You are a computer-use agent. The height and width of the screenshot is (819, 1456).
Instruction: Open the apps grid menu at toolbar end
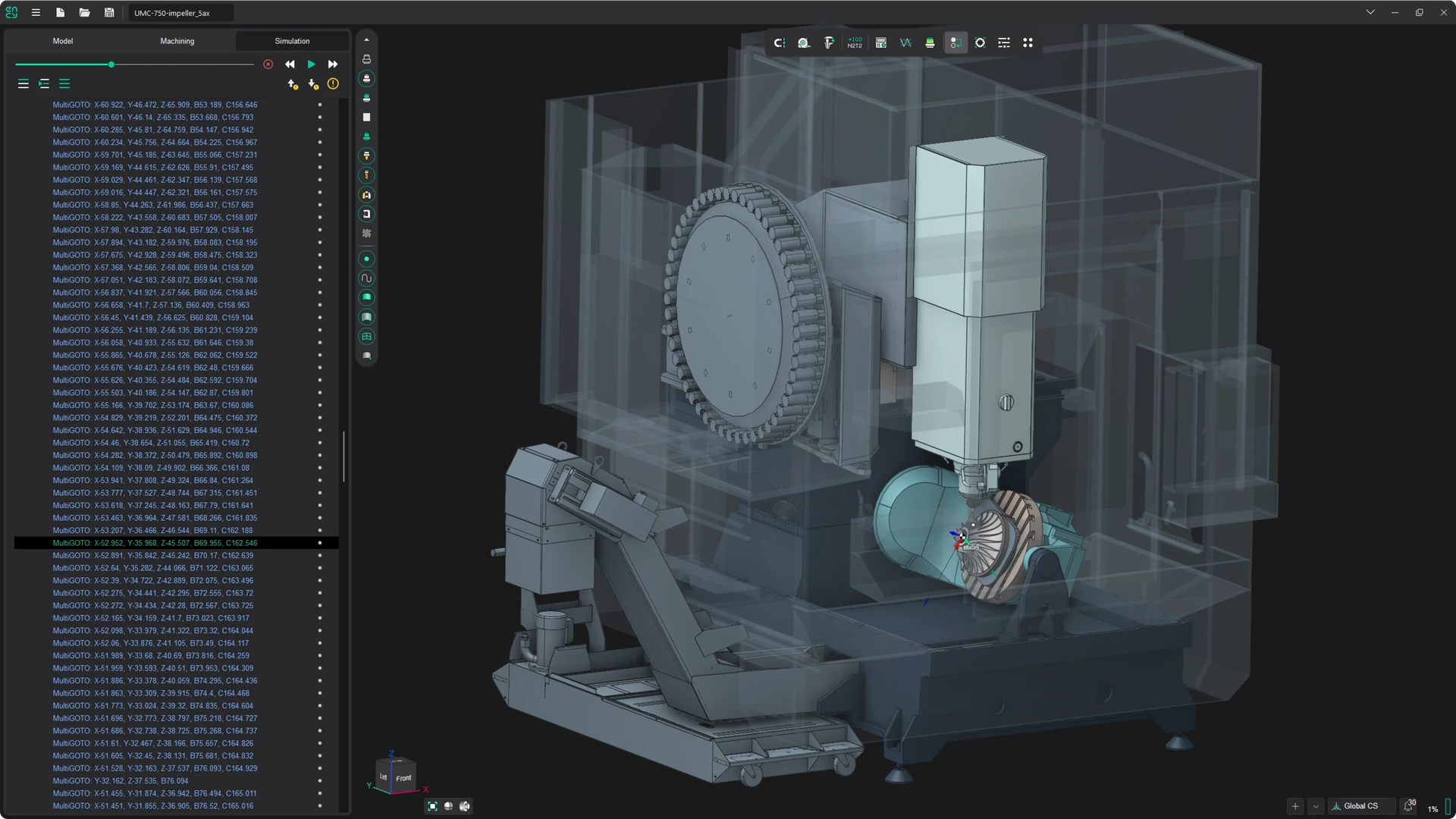[1028, 42]
